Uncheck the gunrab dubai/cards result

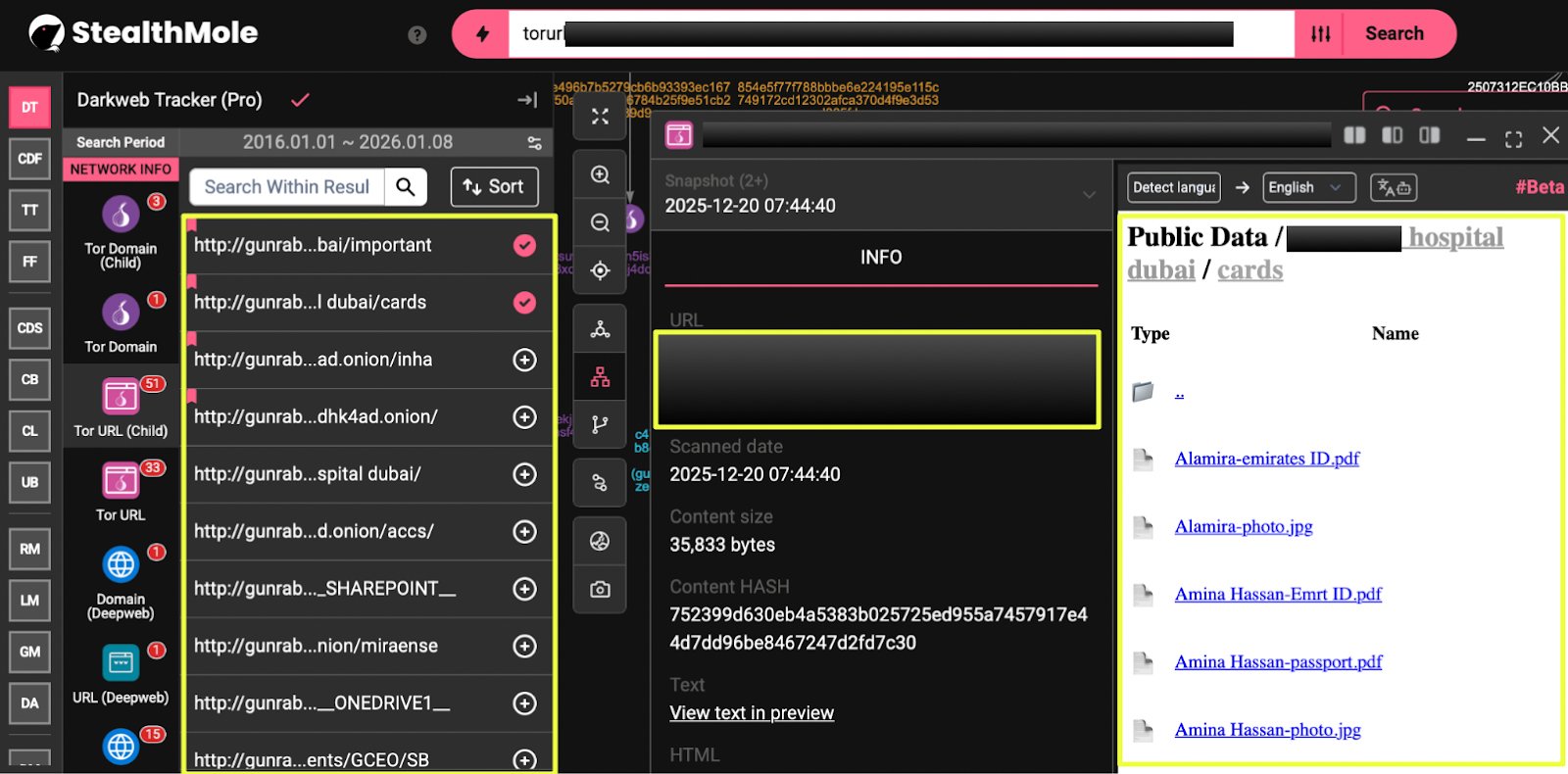click(525, 303)
